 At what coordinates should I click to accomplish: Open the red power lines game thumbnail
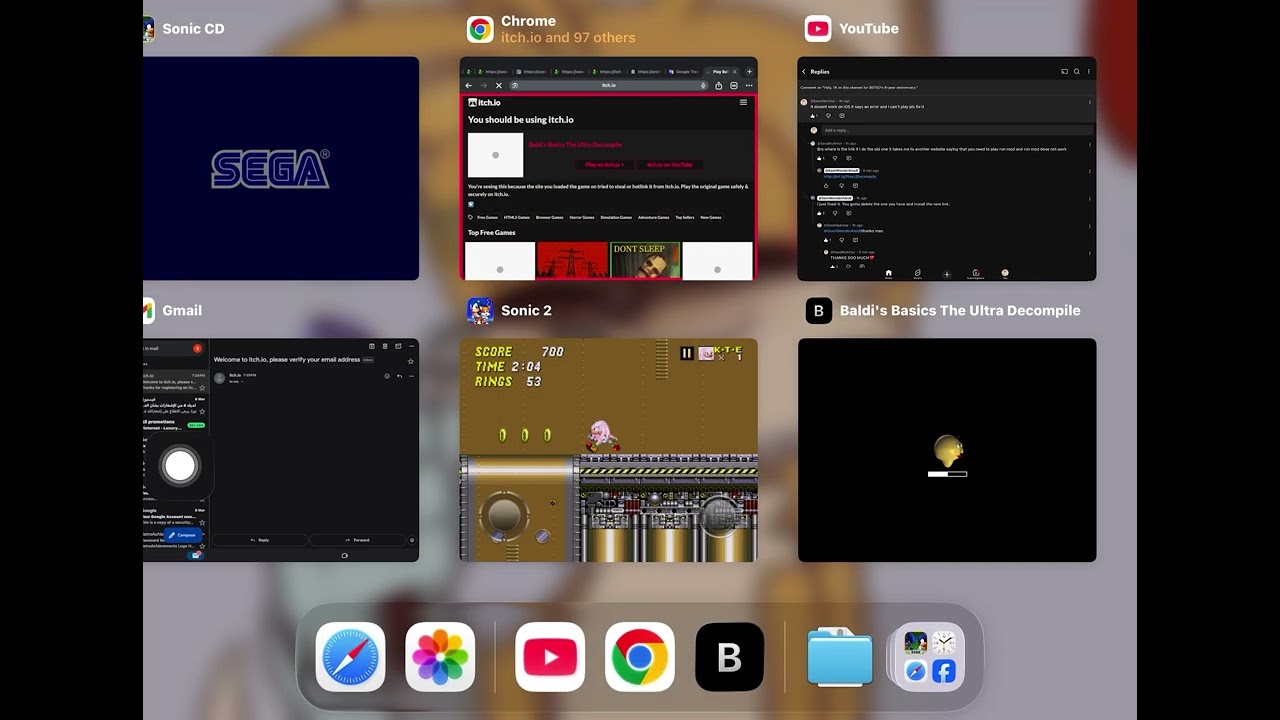(x=572, y=260)
